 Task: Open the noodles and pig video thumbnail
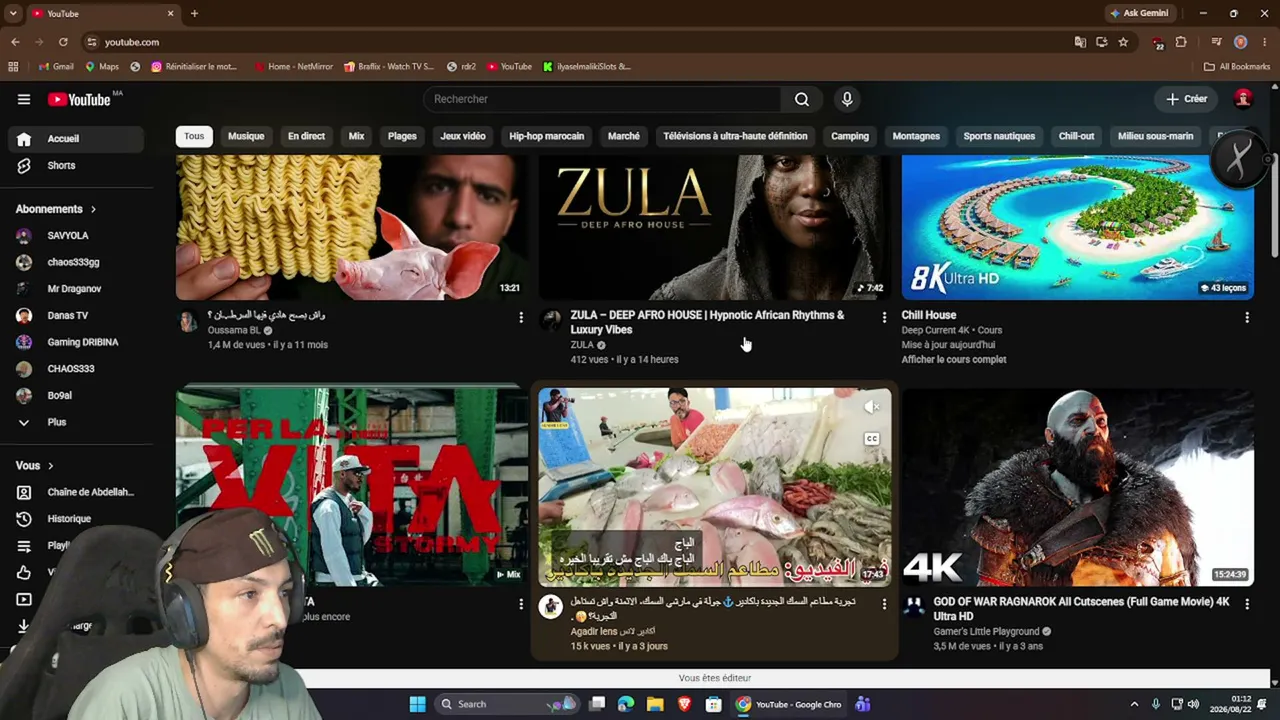pyautogui.click(x=352, y=227)
